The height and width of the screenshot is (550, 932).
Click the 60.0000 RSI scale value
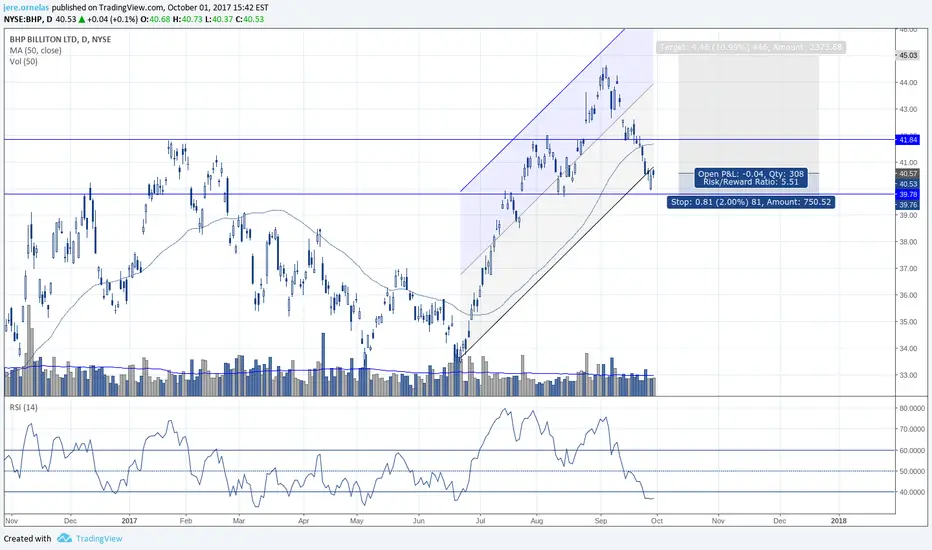(912, 451)
